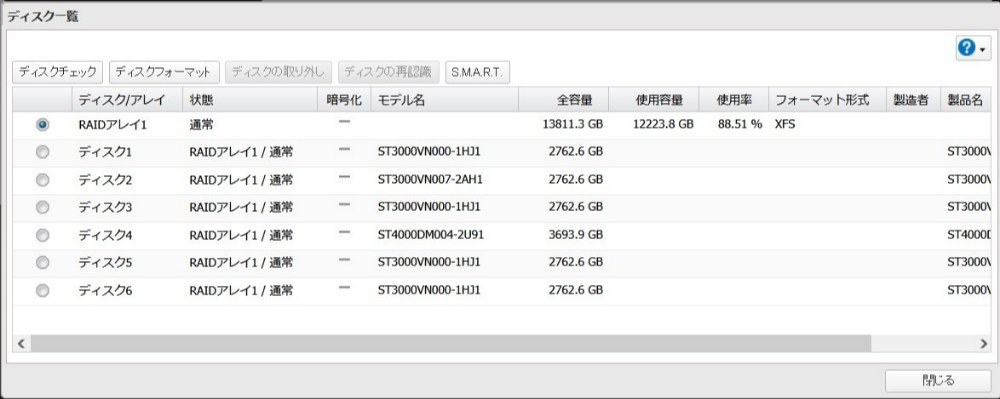Sort by 状態 column header

pyautogui.click(x=250, y=99)
